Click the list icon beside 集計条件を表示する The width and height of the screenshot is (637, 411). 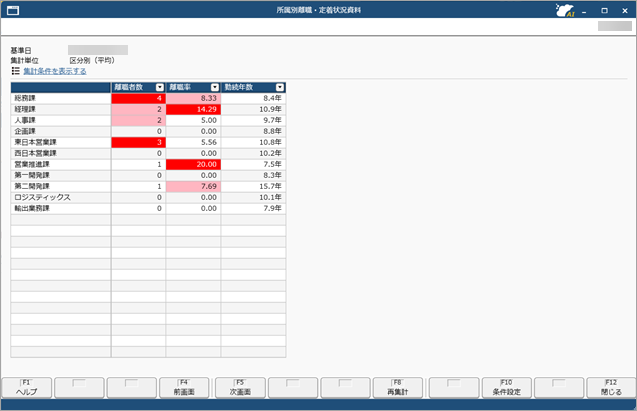click(x=15, y=71)
